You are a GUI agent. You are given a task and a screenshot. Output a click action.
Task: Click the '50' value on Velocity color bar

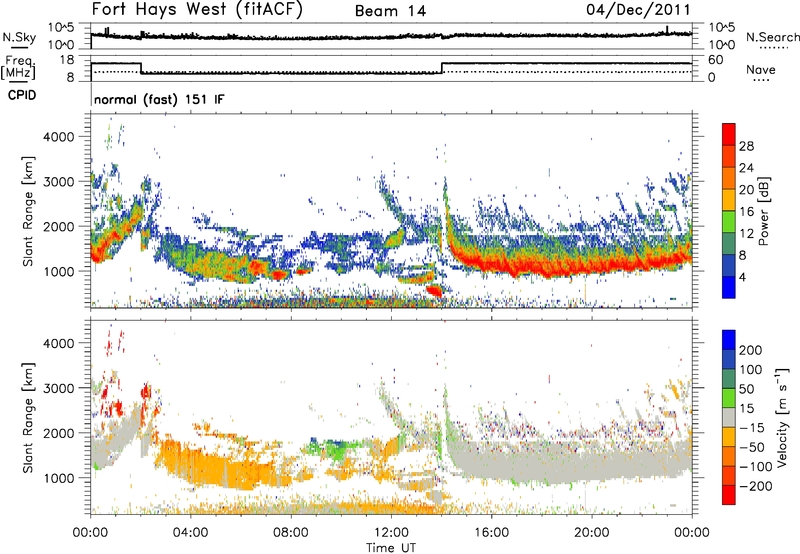pos(747,389)
